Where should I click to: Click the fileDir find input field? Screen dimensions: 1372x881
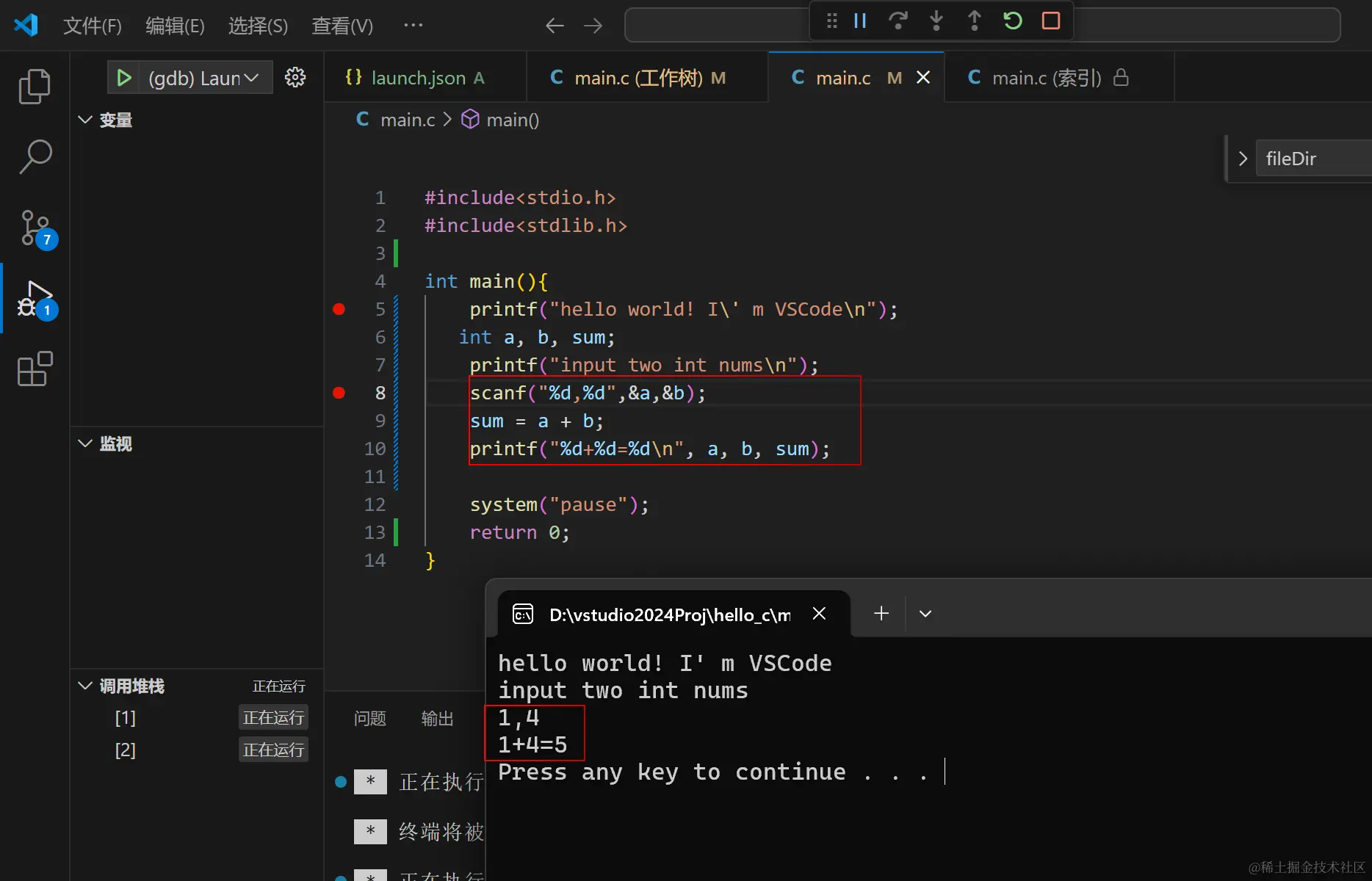pos(1313,159)
